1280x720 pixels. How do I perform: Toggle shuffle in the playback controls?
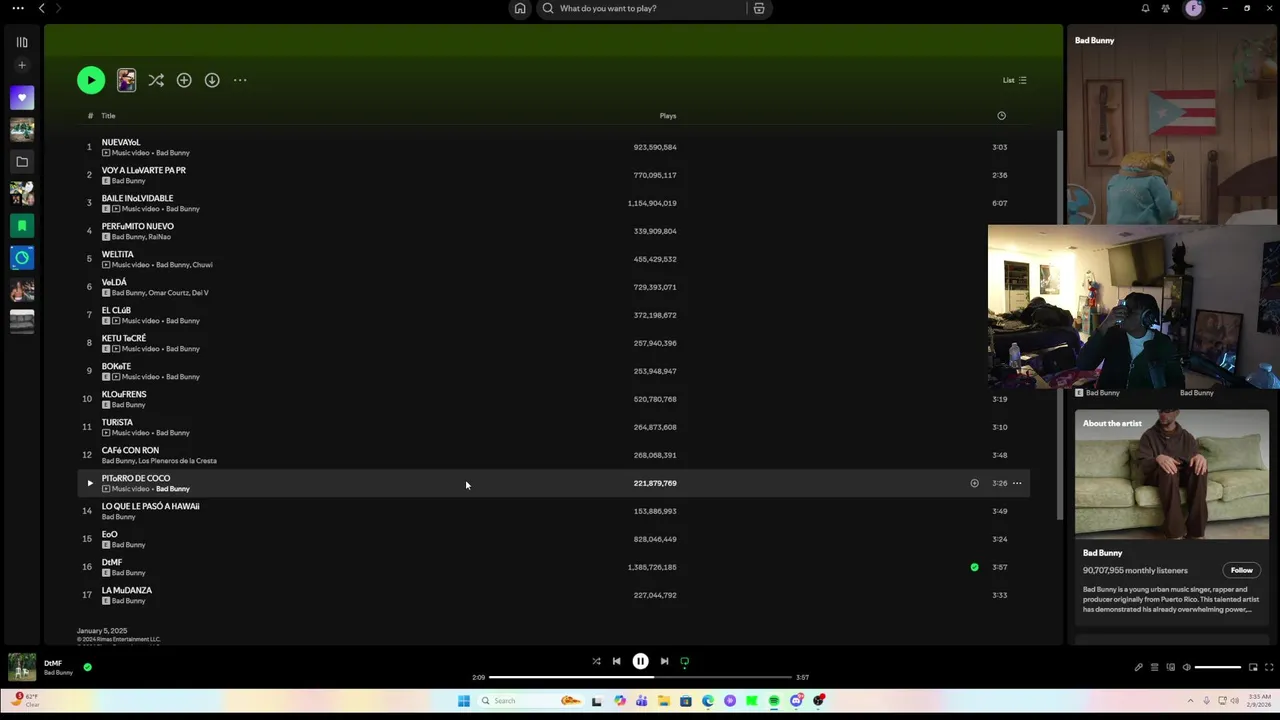596,661
